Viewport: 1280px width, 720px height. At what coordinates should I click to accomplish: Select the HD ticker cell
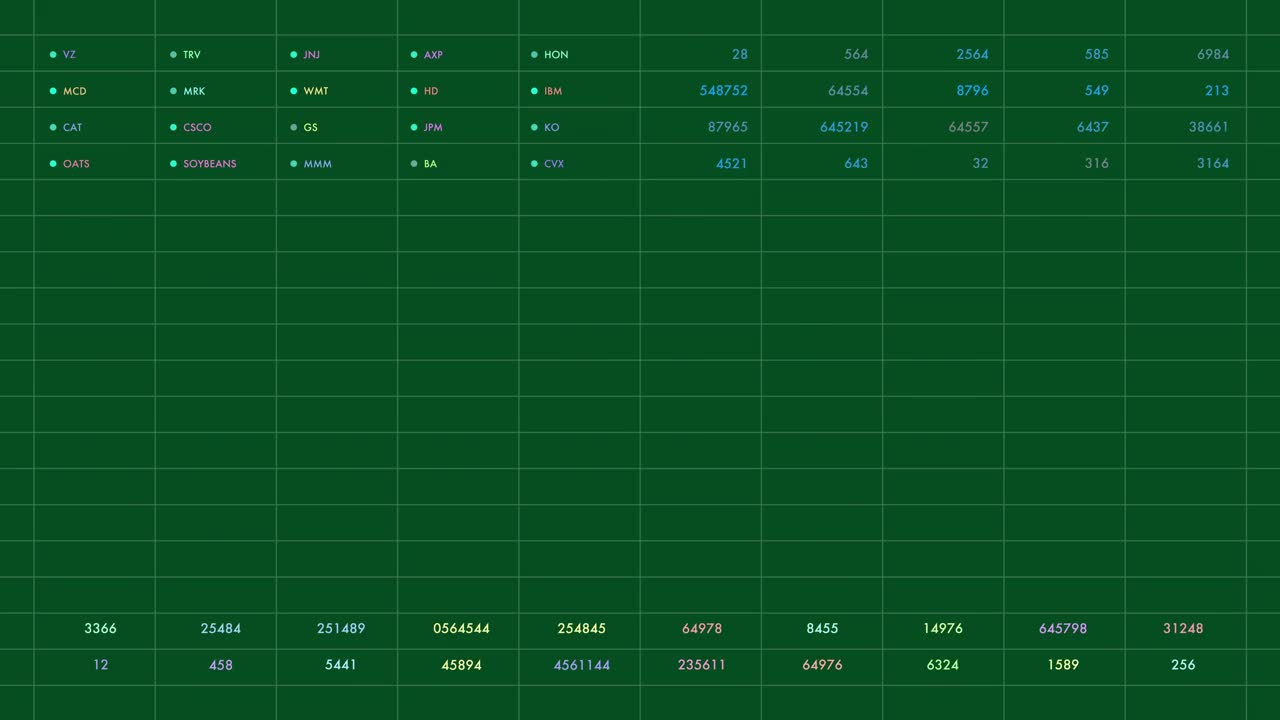click(457, 90)
